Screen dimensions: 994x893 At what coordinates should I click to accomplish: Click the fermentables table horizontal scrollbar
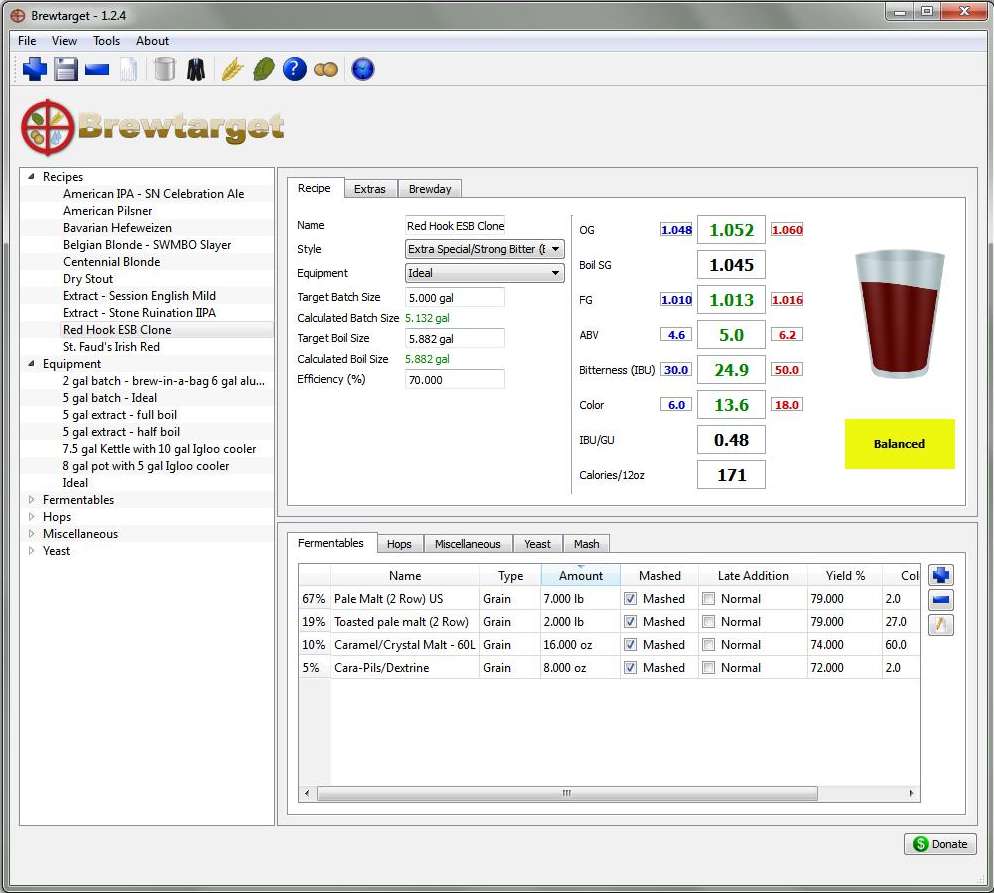tap(565, 794)
